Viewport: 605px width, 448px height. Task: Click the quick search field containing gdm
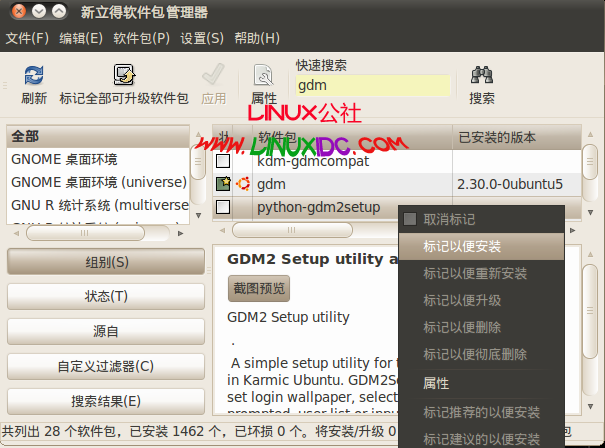point(373,85)
